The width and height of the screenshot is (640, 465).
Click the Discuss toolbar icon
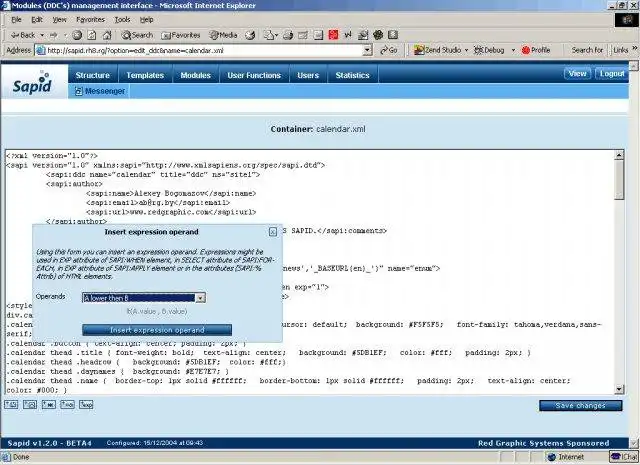pos(318,36)
